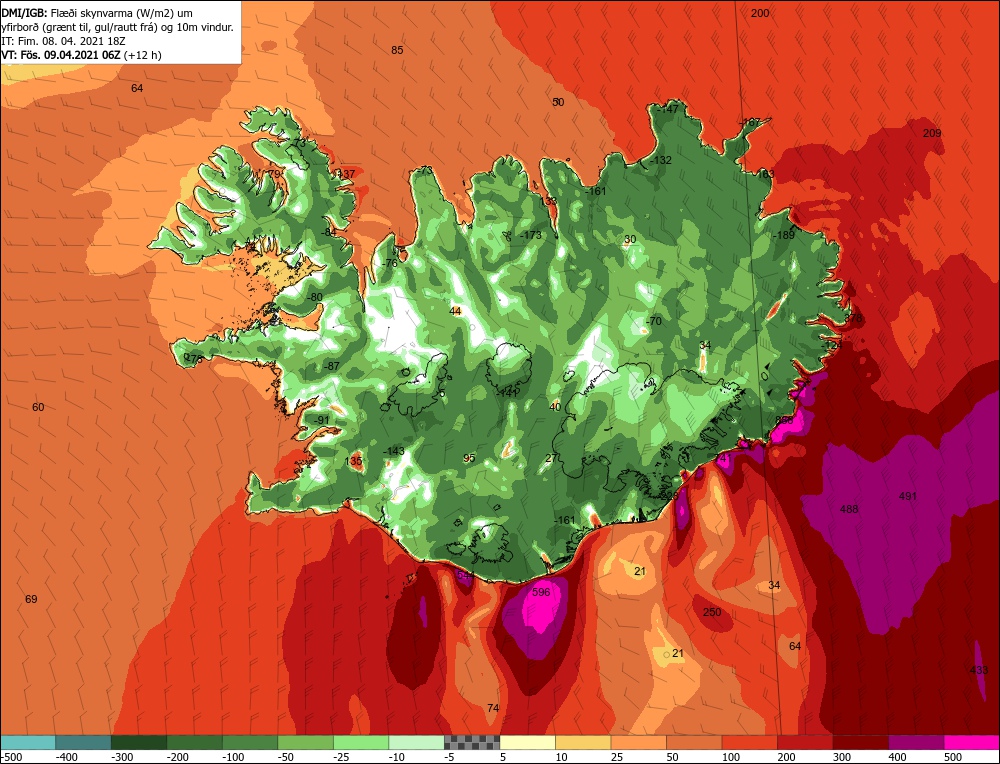Click the -189 value in eastern Iceland

[x=784, y=235]
